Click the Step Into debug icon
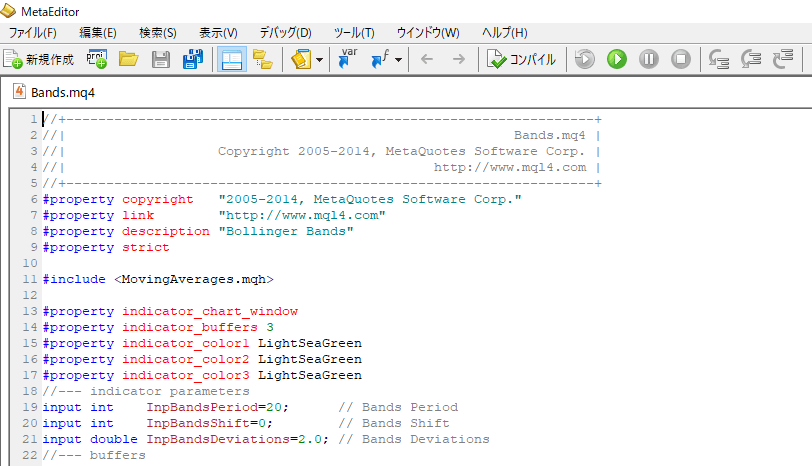This screenshot has height=466, width=812. pos(719,59)
